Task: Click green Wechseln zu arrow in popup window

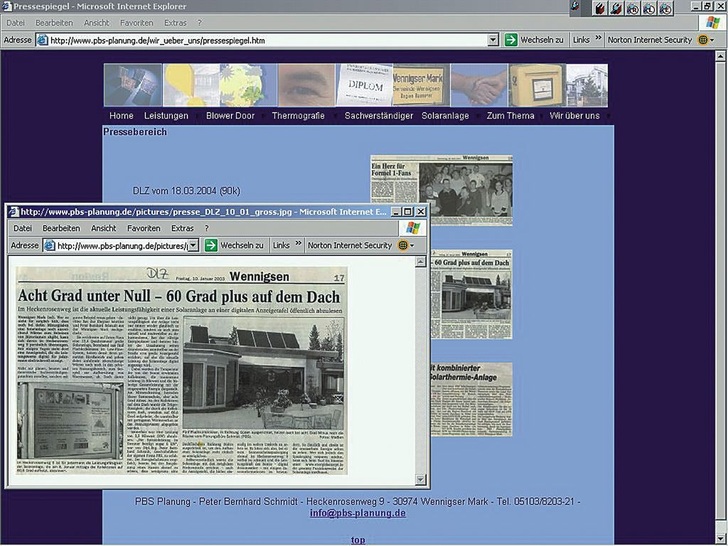Action: click(x=211, y=245)
